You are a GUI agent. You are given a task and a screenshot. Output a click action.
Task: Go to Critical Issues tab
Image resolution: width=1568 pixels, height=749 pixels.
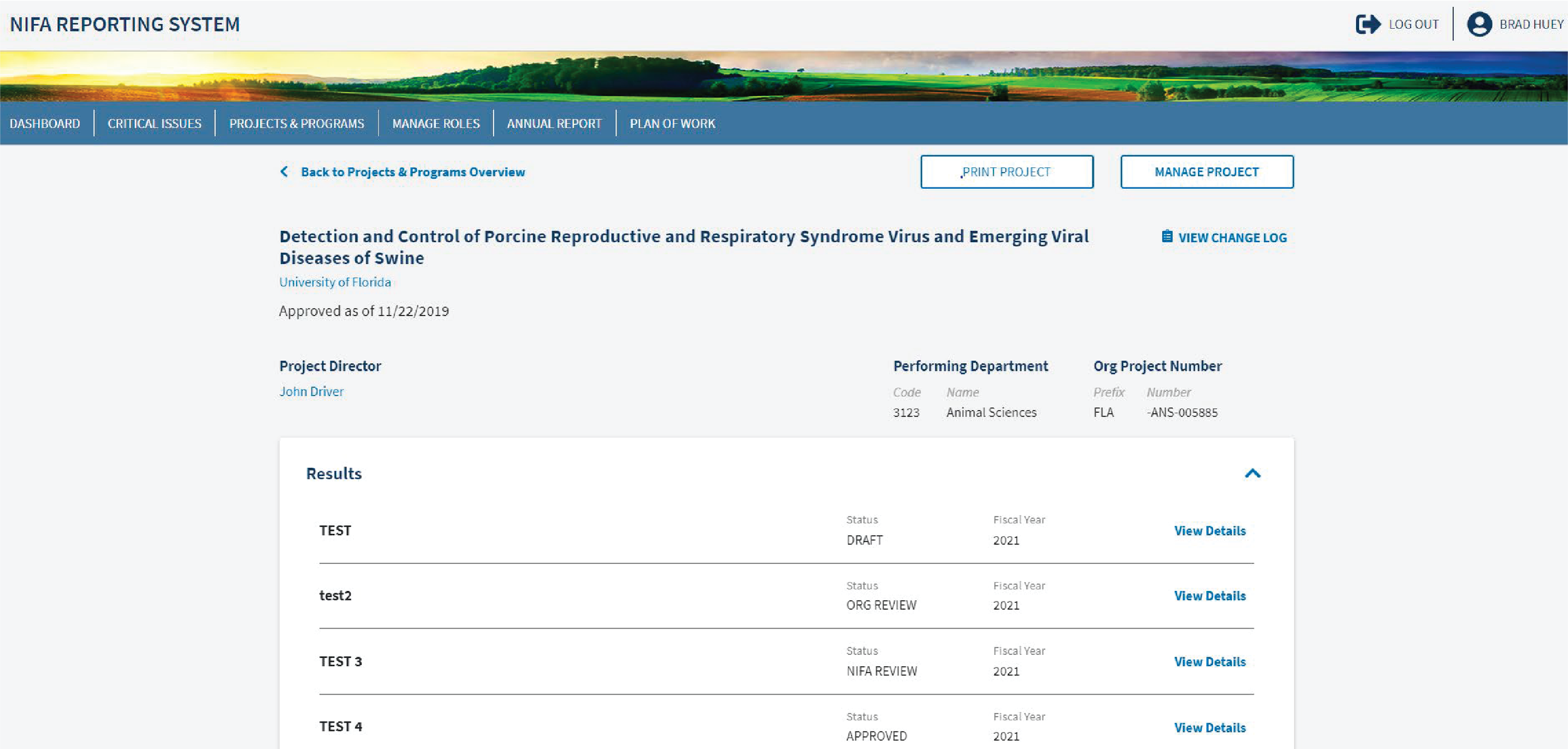click(x=154, y=124)
